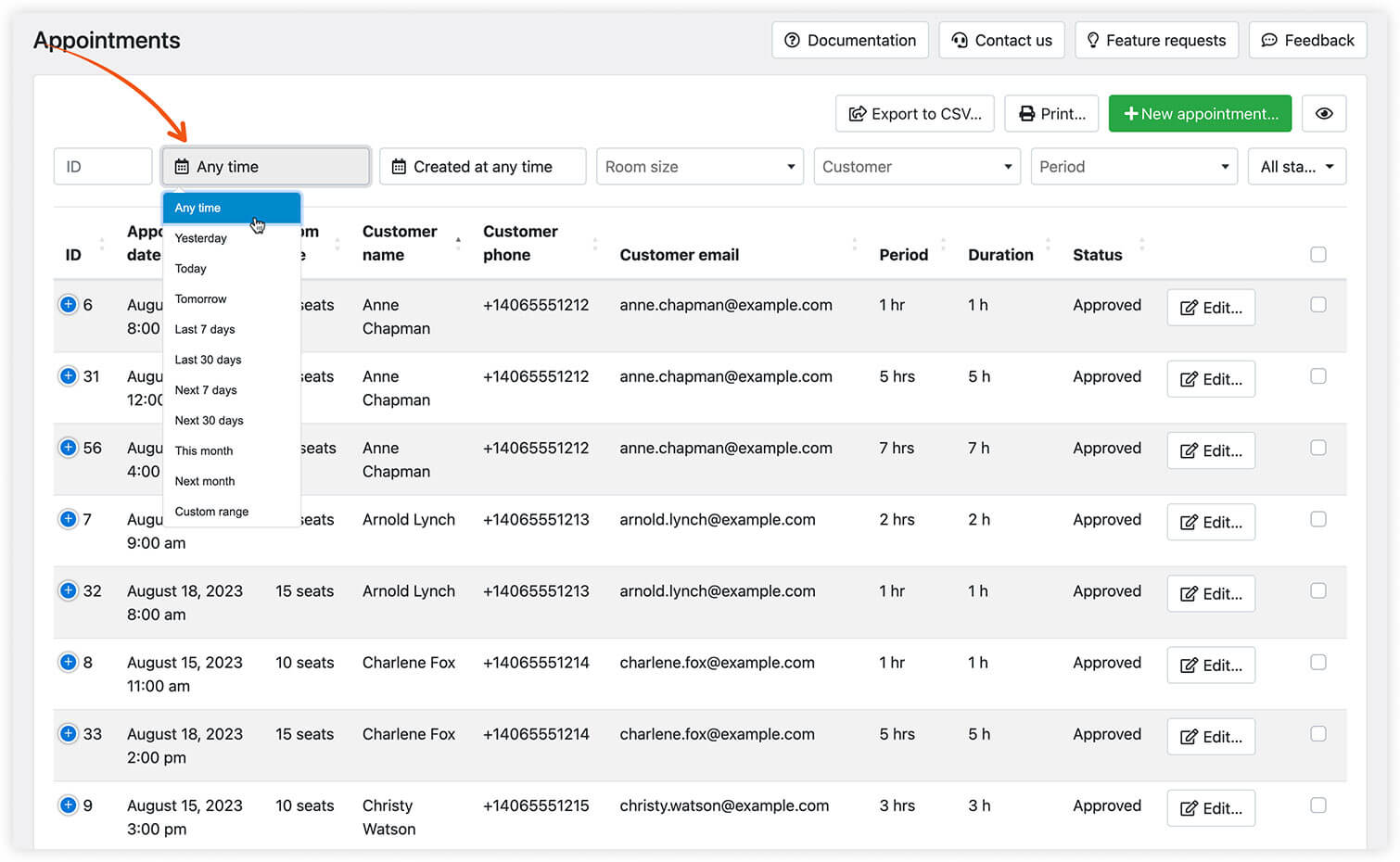
Task: Edit Charlene Fox's 5 hrs appointment
Action: (x=1211, y=736)
